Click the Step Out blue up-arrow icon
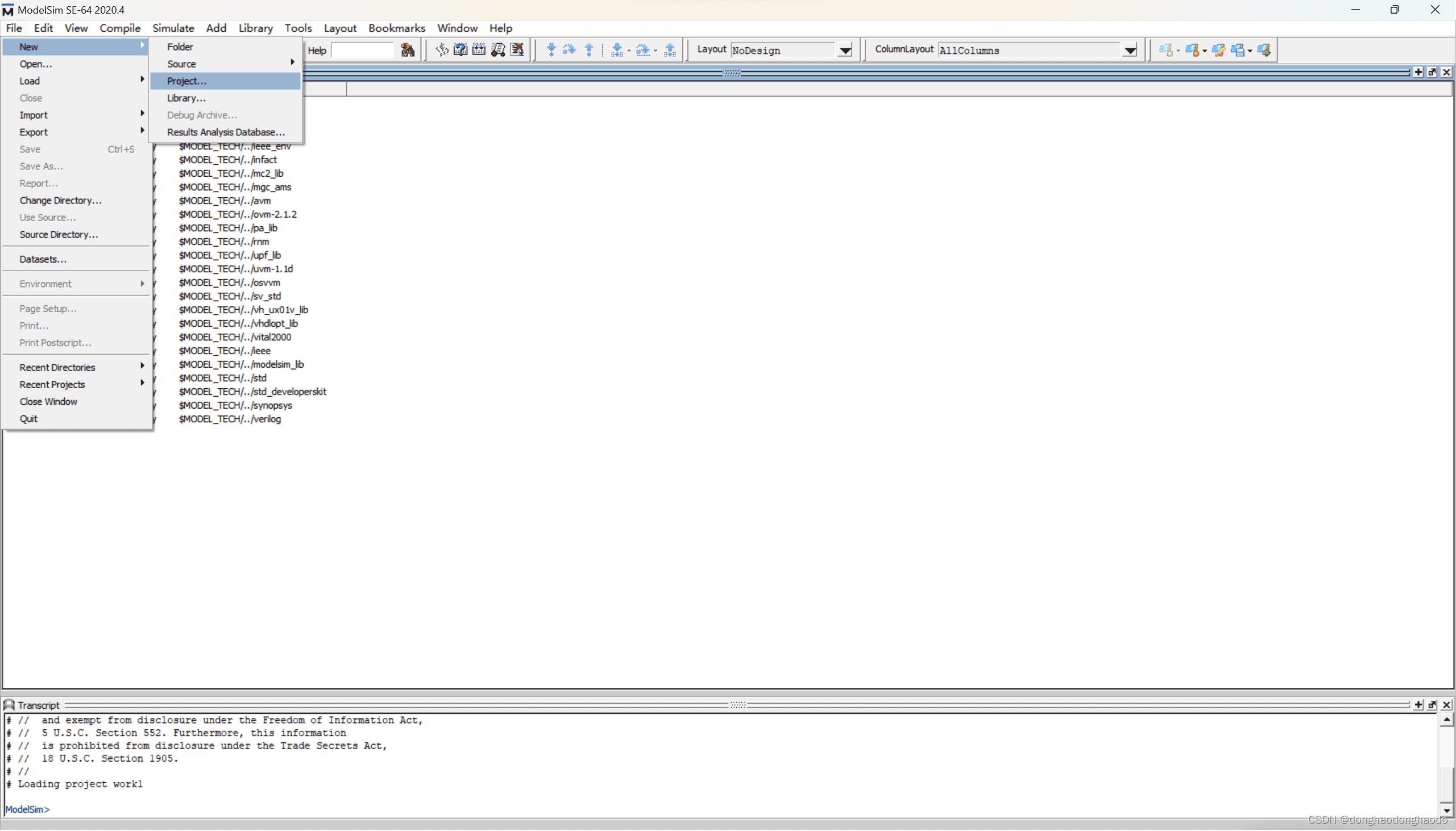Screen dimensions: 1456x831 click(589, 50)
